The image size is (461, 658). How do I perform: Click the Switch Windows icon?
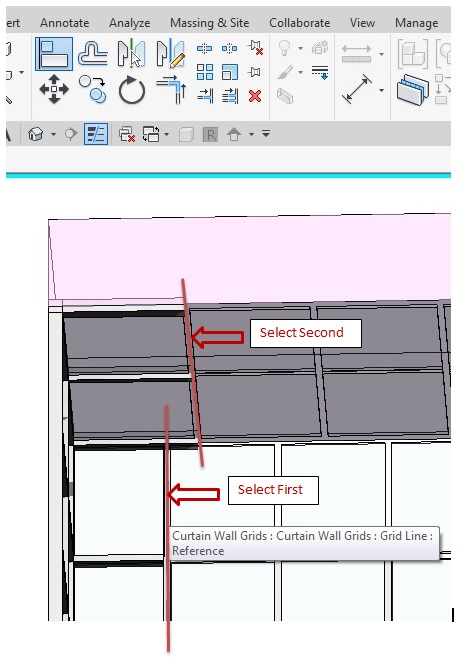[151, 134]
